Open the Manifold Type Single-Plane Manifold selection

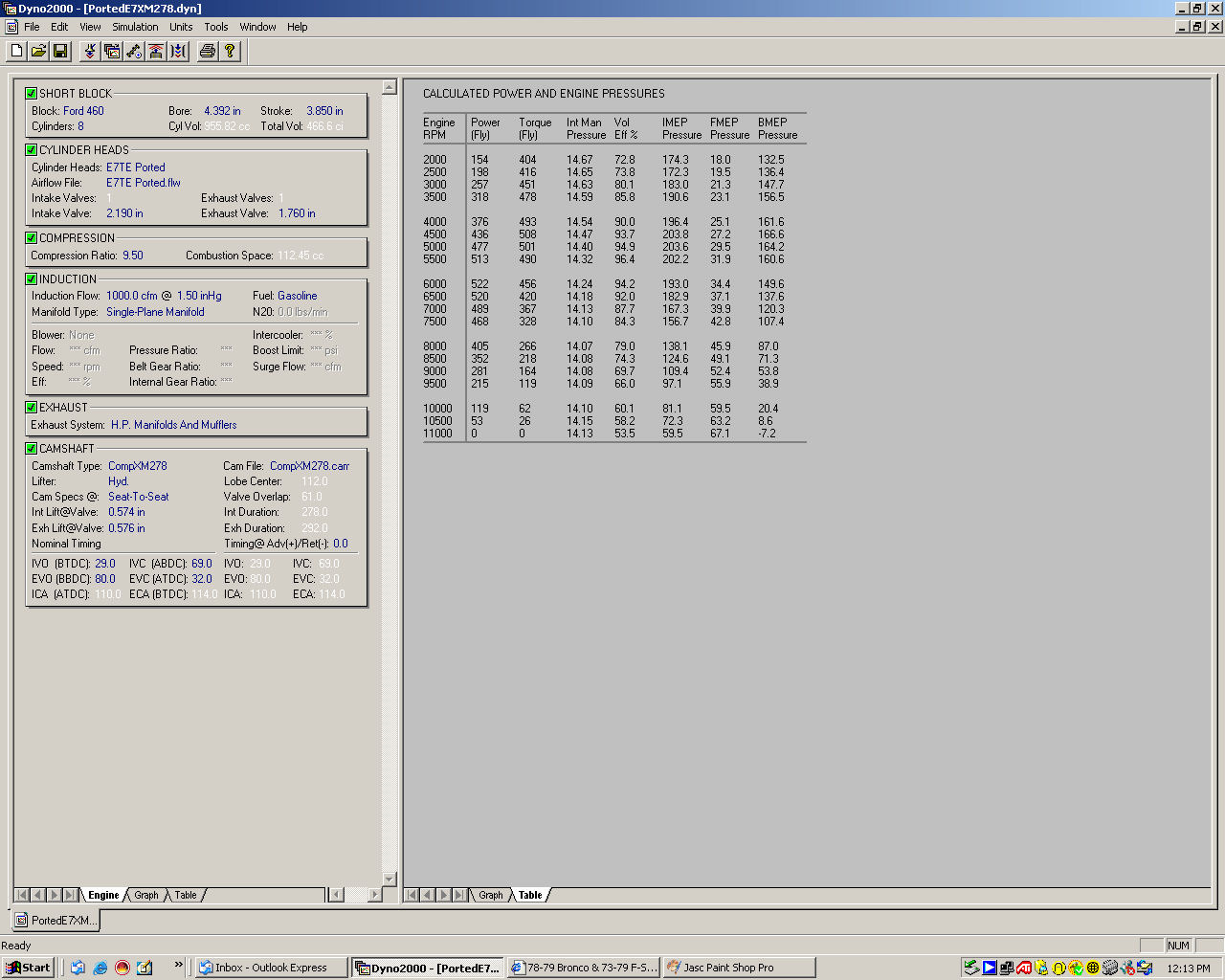click(x=155, y=312)
